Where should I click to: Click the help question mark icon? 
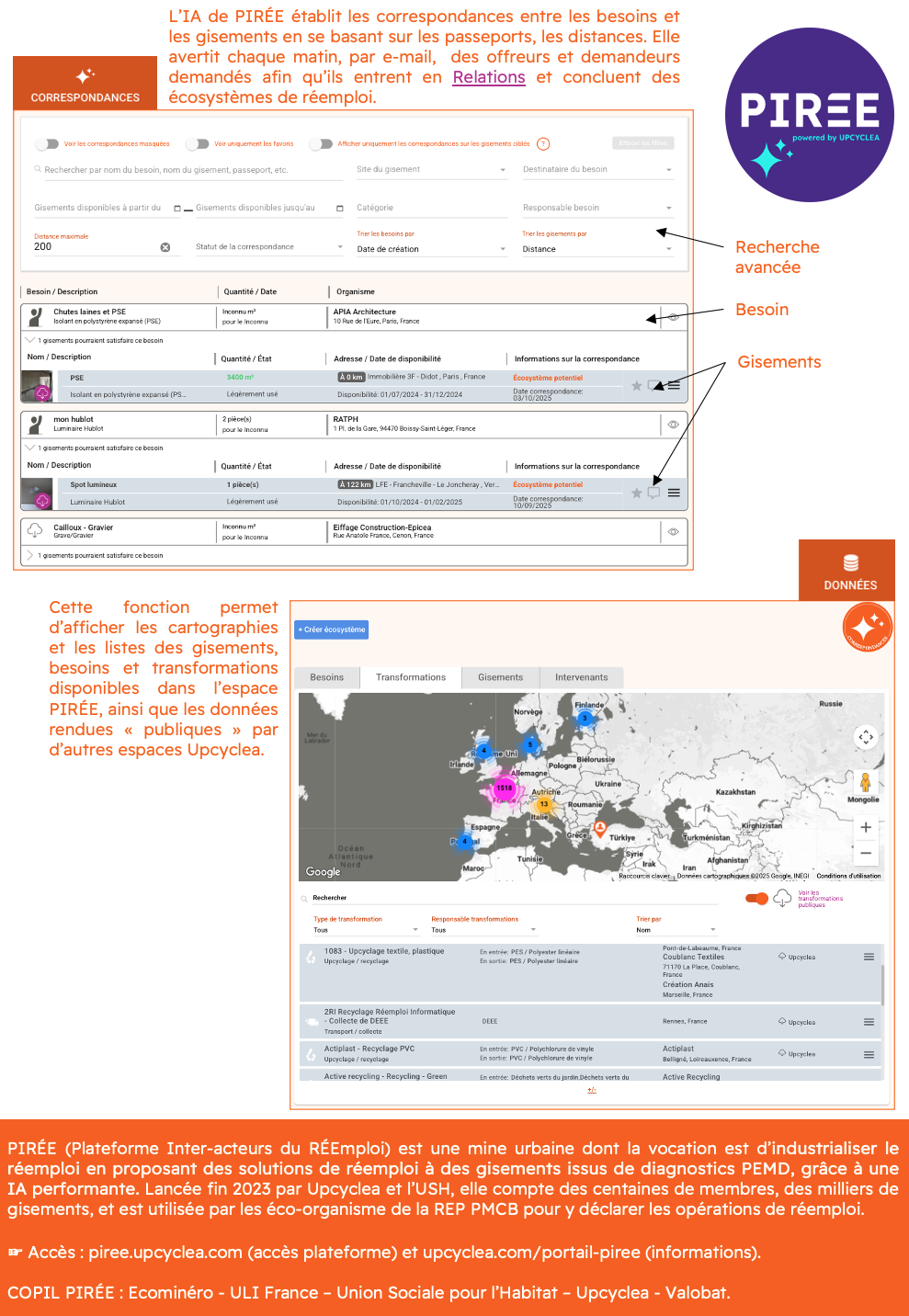(x=543, y=144)
